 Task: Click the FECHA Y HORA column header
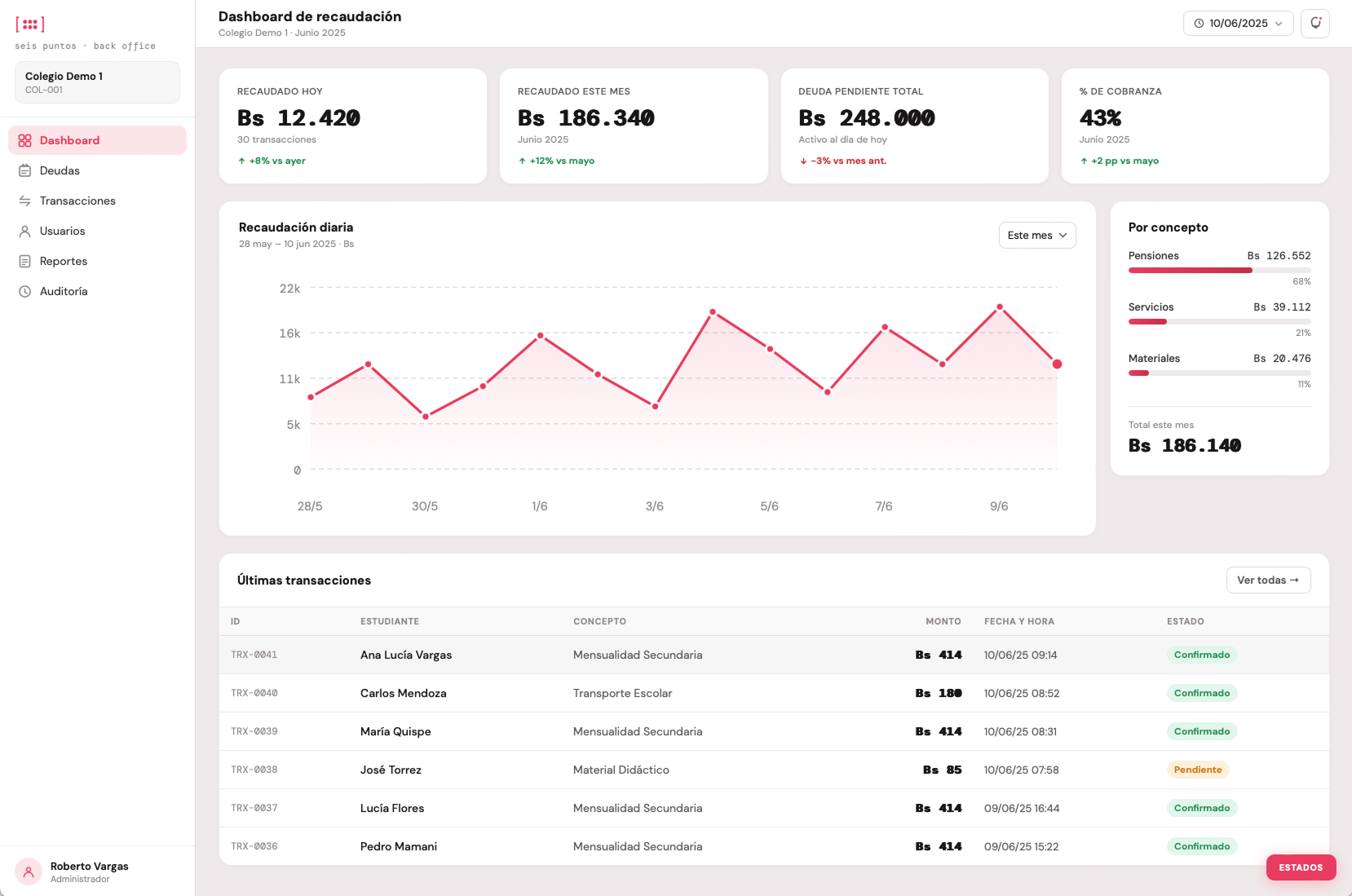pyautogui.click(x=1019, y=621)
